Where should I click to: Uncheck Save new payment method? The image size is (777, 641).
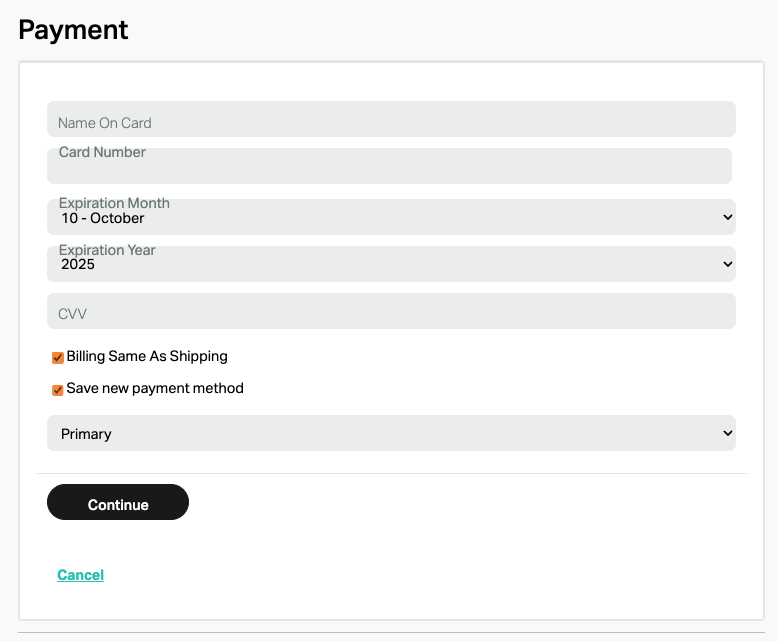[x=57, y=390]
